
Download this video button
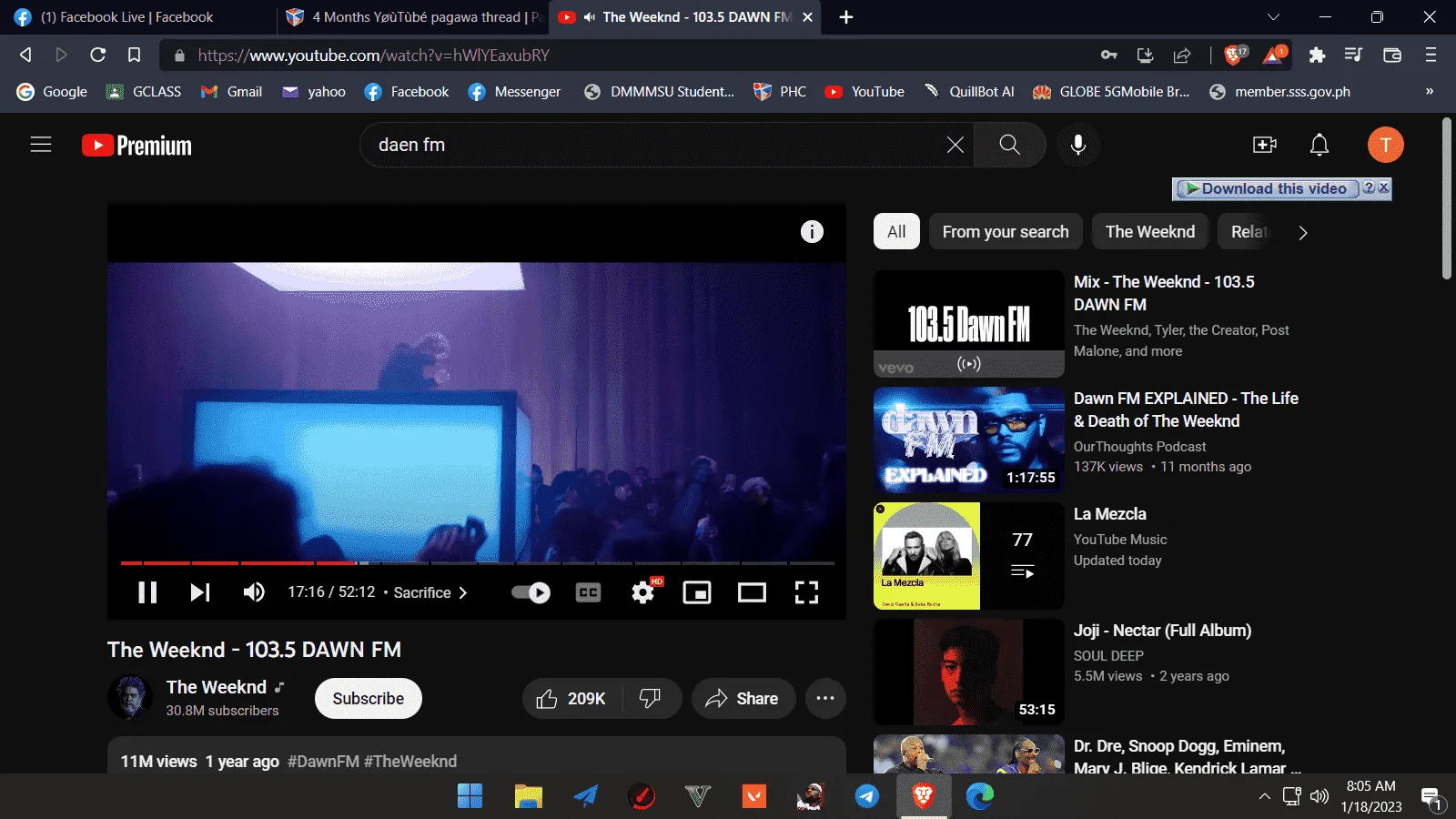(1266, 188)
